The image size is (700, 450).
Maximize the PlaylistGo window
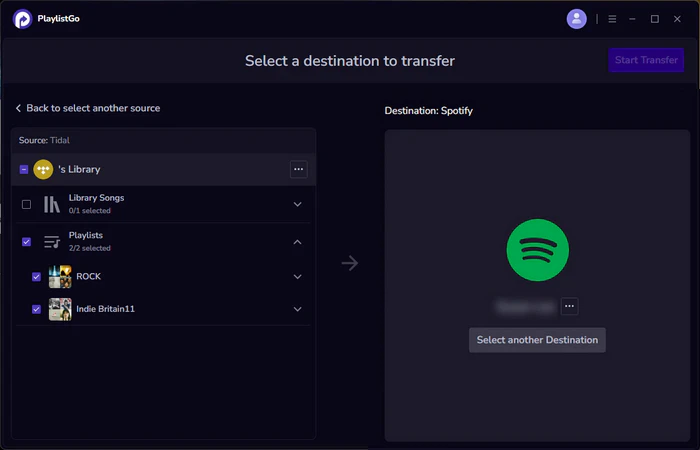coord(654,19)
